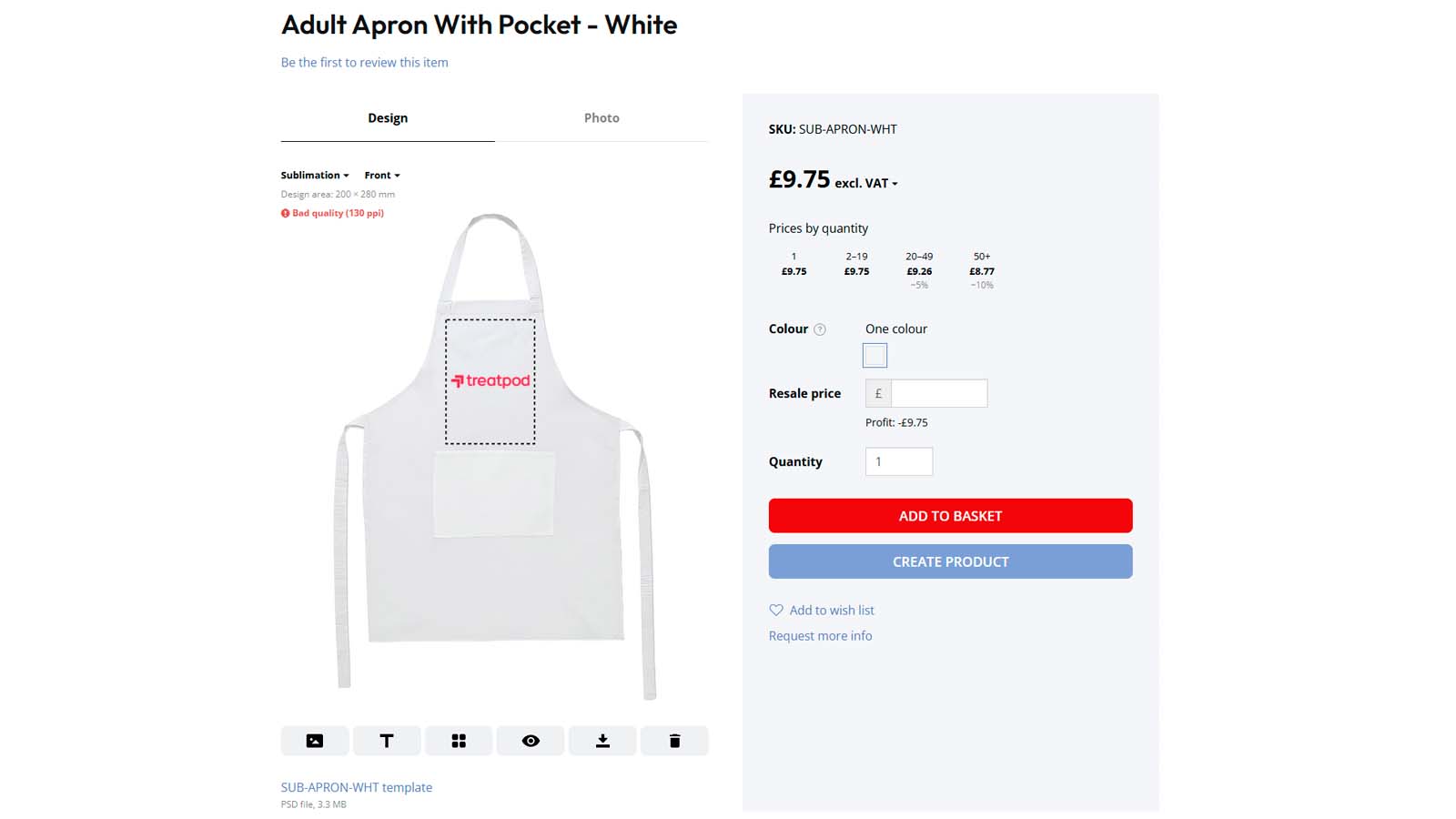Expand the excl. VAT price dropdown
The height and width of the screenshot is (819, 1456).
pos(866,183)
